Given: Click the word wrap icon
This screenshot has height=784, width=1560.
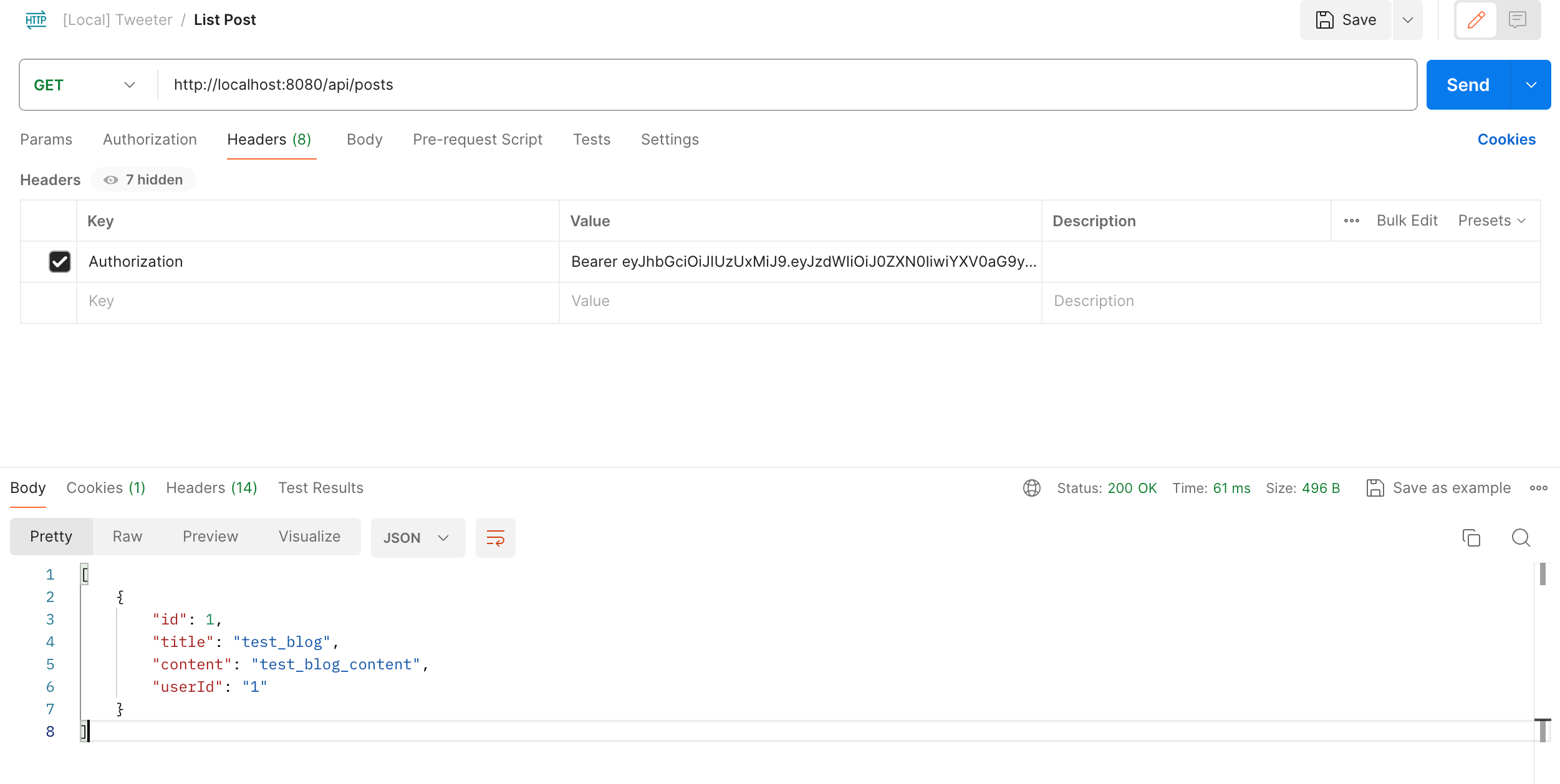Looking at the screenshot, I should 495,537.
